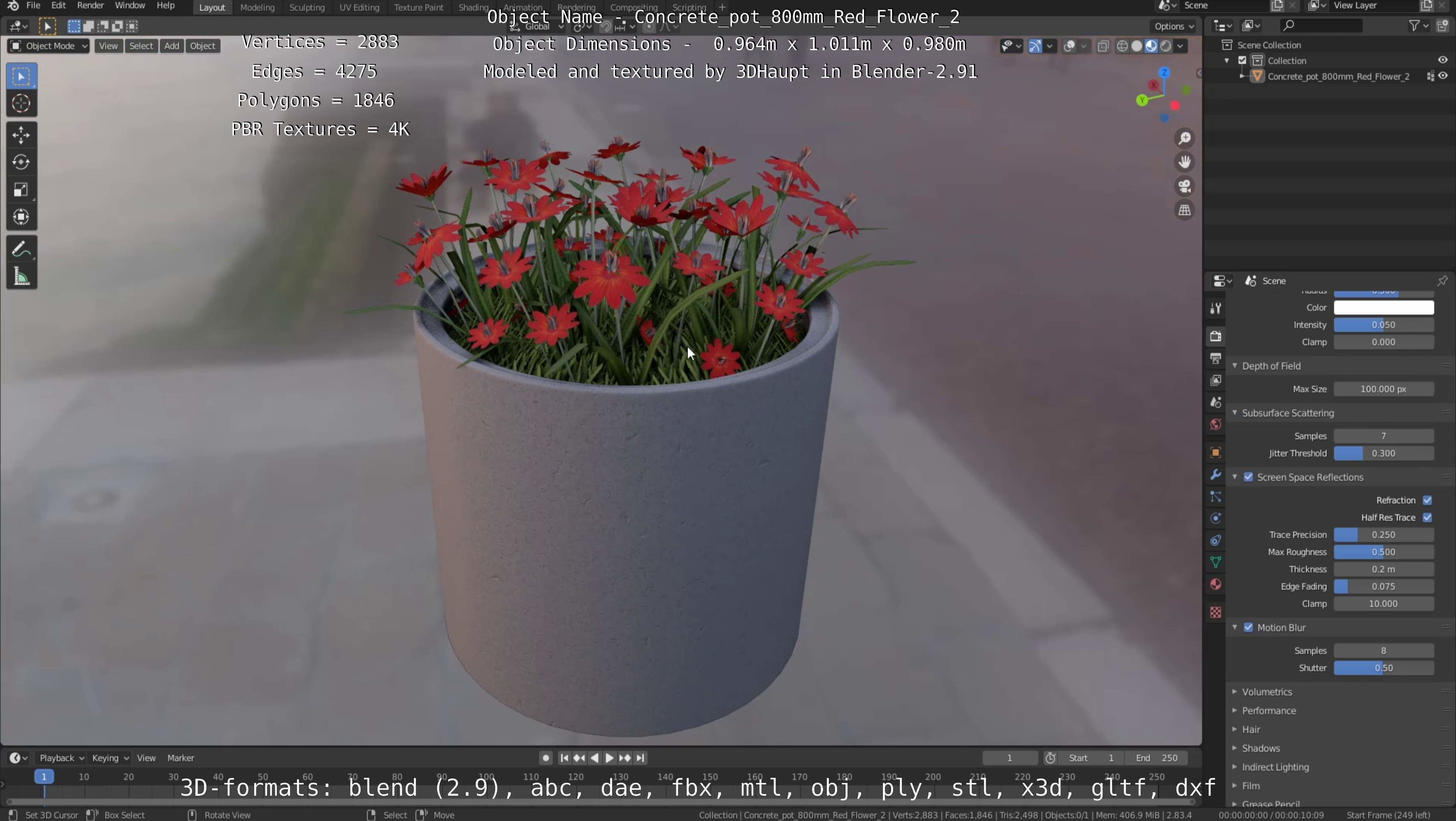Click timeline Marker menu
This screenshot has height=821, width=1456.
point(180,758)
